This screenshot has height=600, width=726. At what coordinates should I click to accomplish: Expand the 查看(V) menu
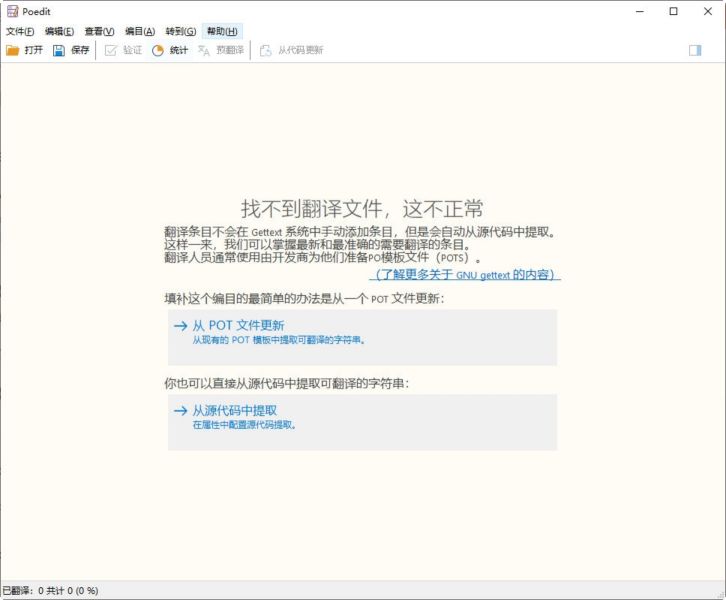[99, 31]
